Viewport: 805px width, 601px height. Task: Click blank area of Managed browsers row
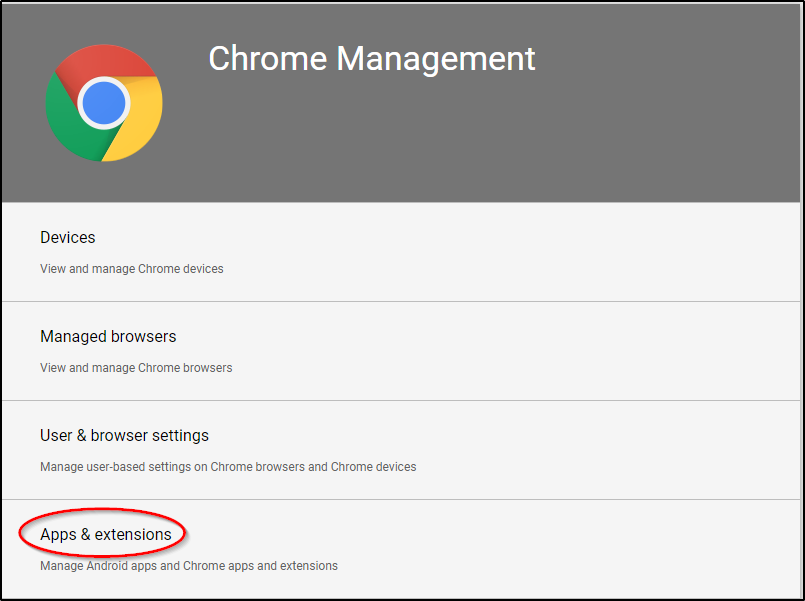click(550, 351)
